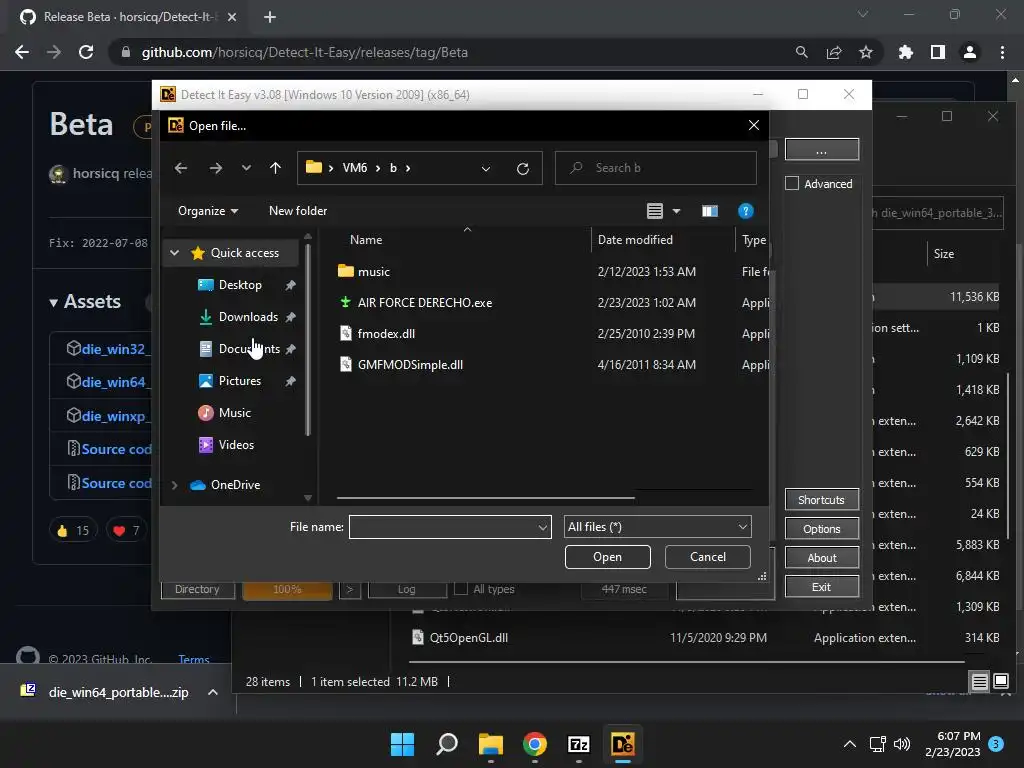The height and width of the screenshot is (768, 1024).
Task: Select Pictures in navigation pane
Action: click(240, 381)
